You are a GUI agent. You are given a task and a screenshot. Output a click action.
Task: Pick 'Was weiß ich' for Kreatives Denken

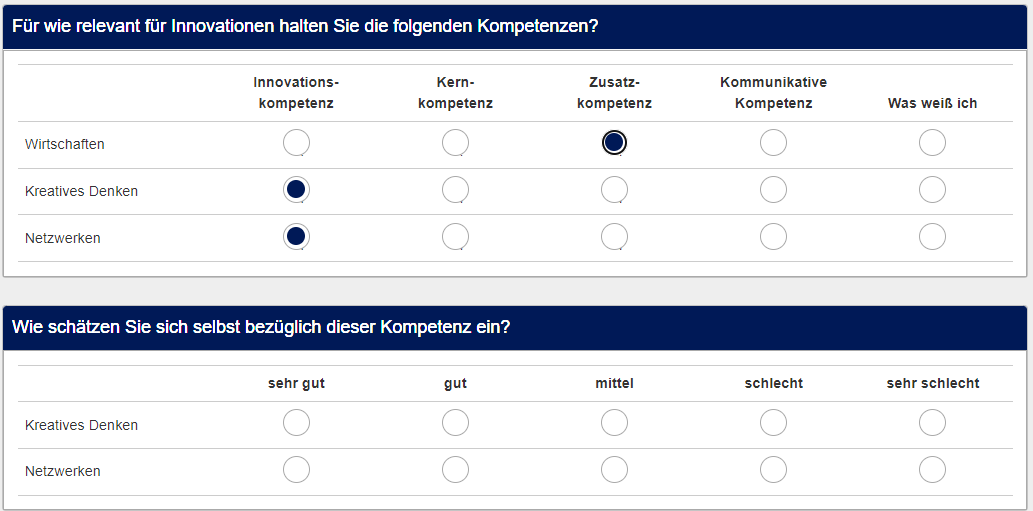[932, 189]
